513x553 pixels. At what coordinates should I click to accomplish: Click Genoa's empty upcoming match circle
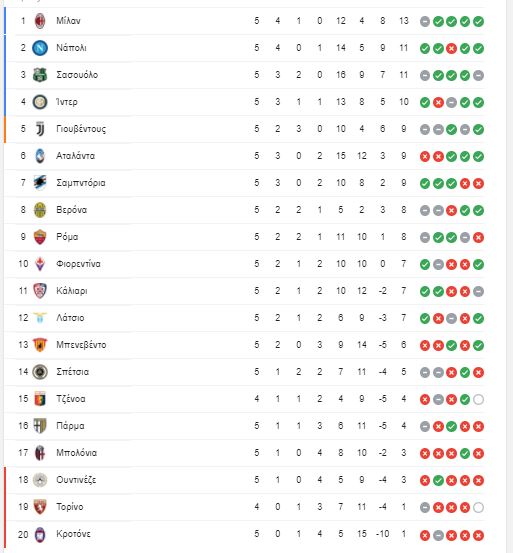478,400
